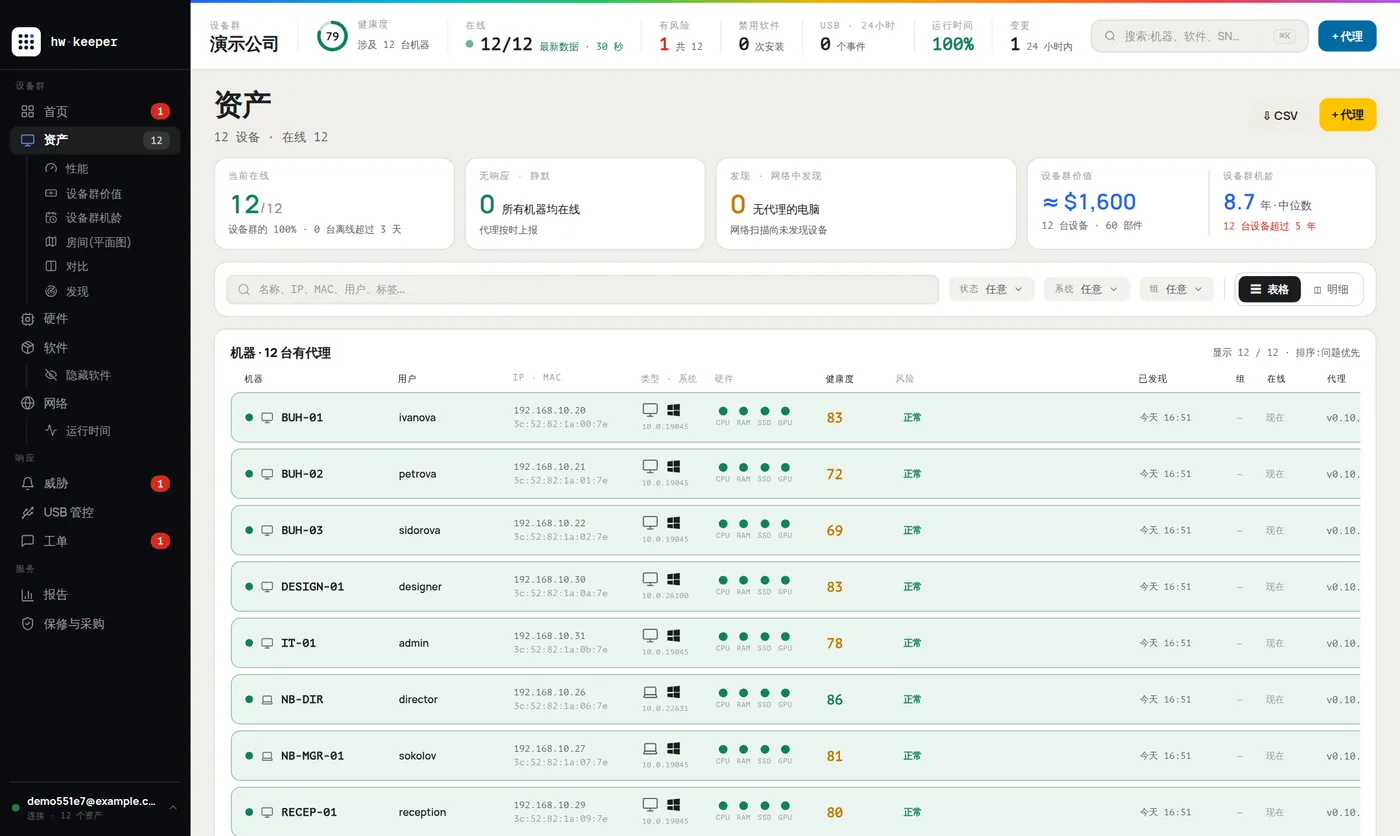This screenshot has width=1400, height=836.
Task: Click the Windows icon in BUH-01 row
Action: click(x=674, y=410)
